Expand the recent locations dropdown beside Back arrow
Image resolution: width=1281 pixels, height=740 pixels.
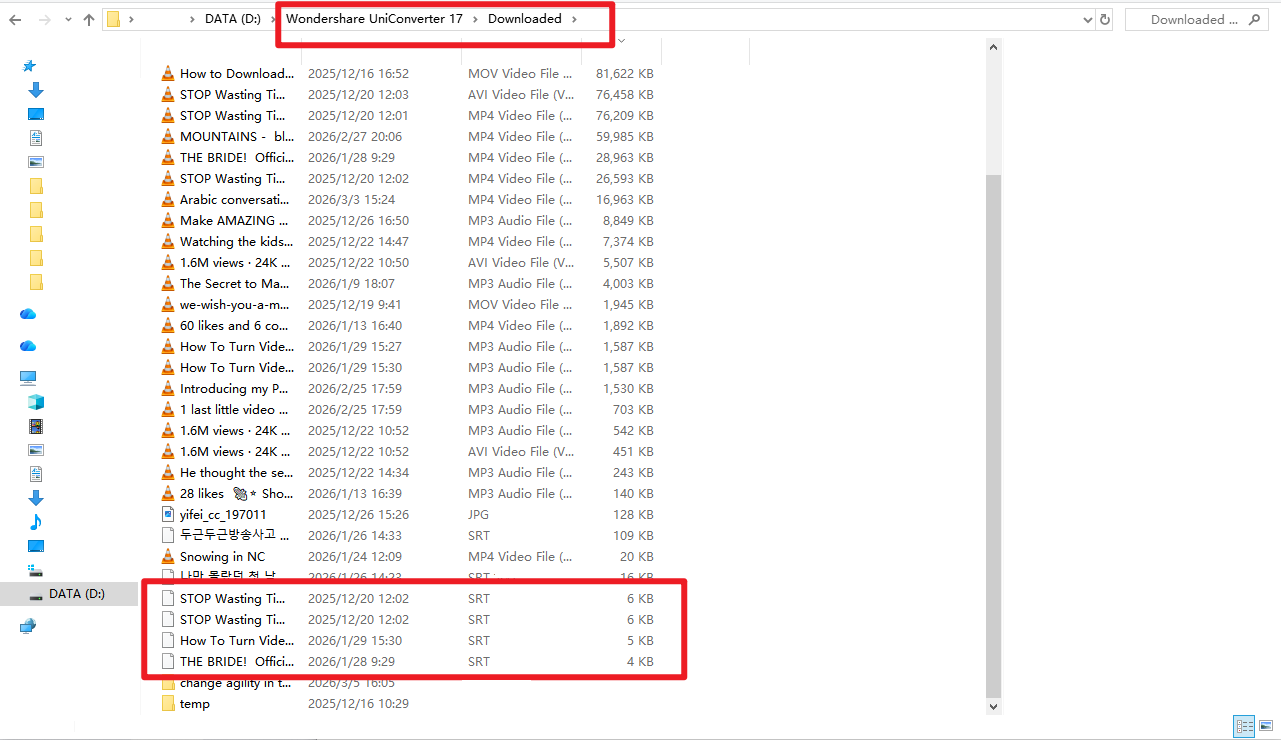click(x=67, y=19)
